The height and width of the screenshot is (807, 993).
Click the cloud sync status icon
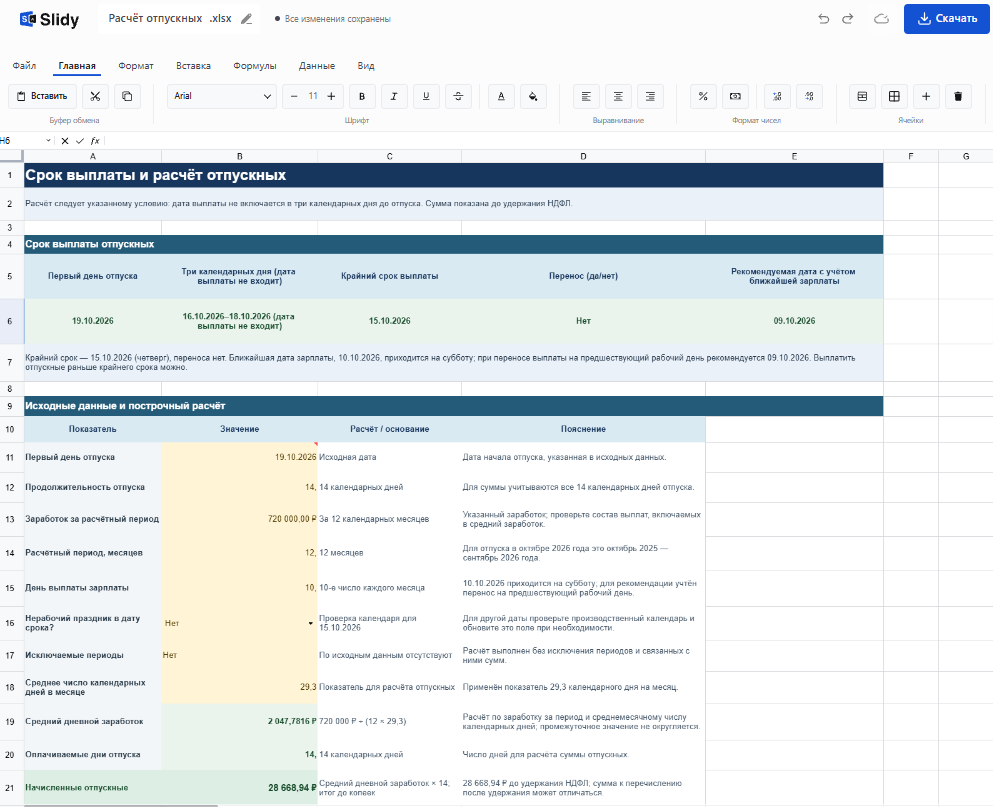click(x=881, y=19)
